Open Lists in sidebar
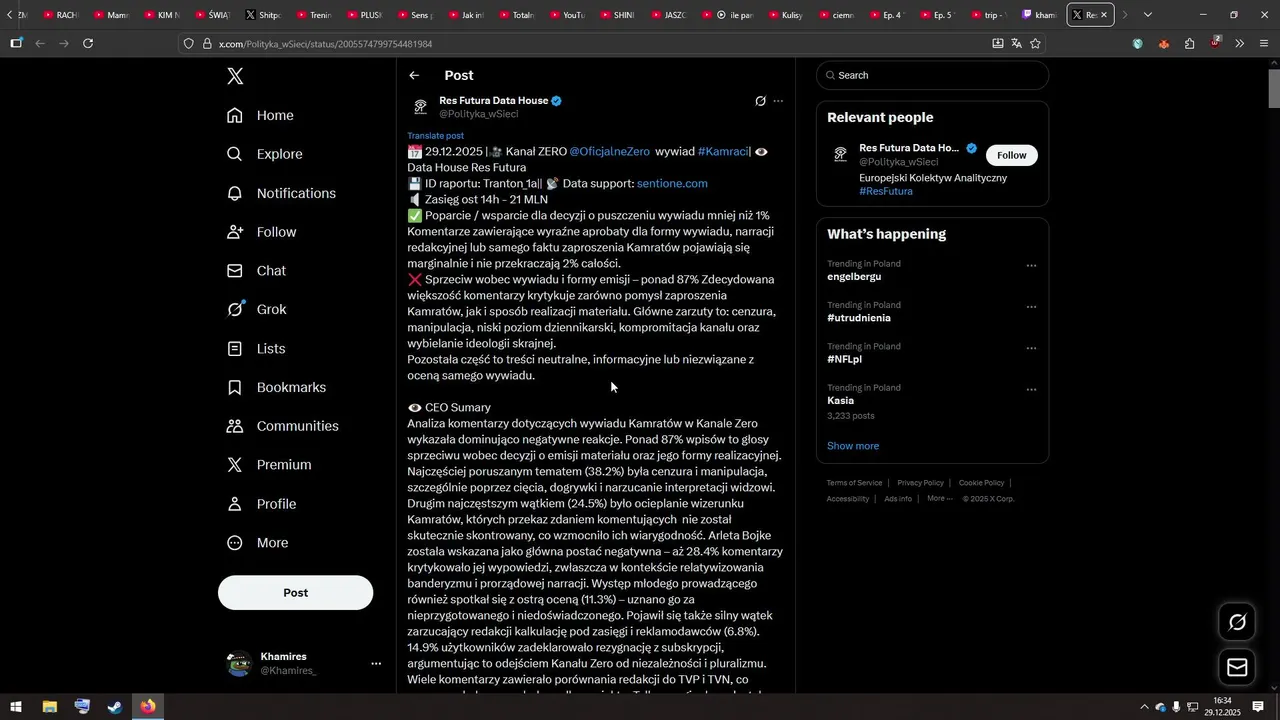Viewport: 1280px width, 720px height. click(256, 349)
